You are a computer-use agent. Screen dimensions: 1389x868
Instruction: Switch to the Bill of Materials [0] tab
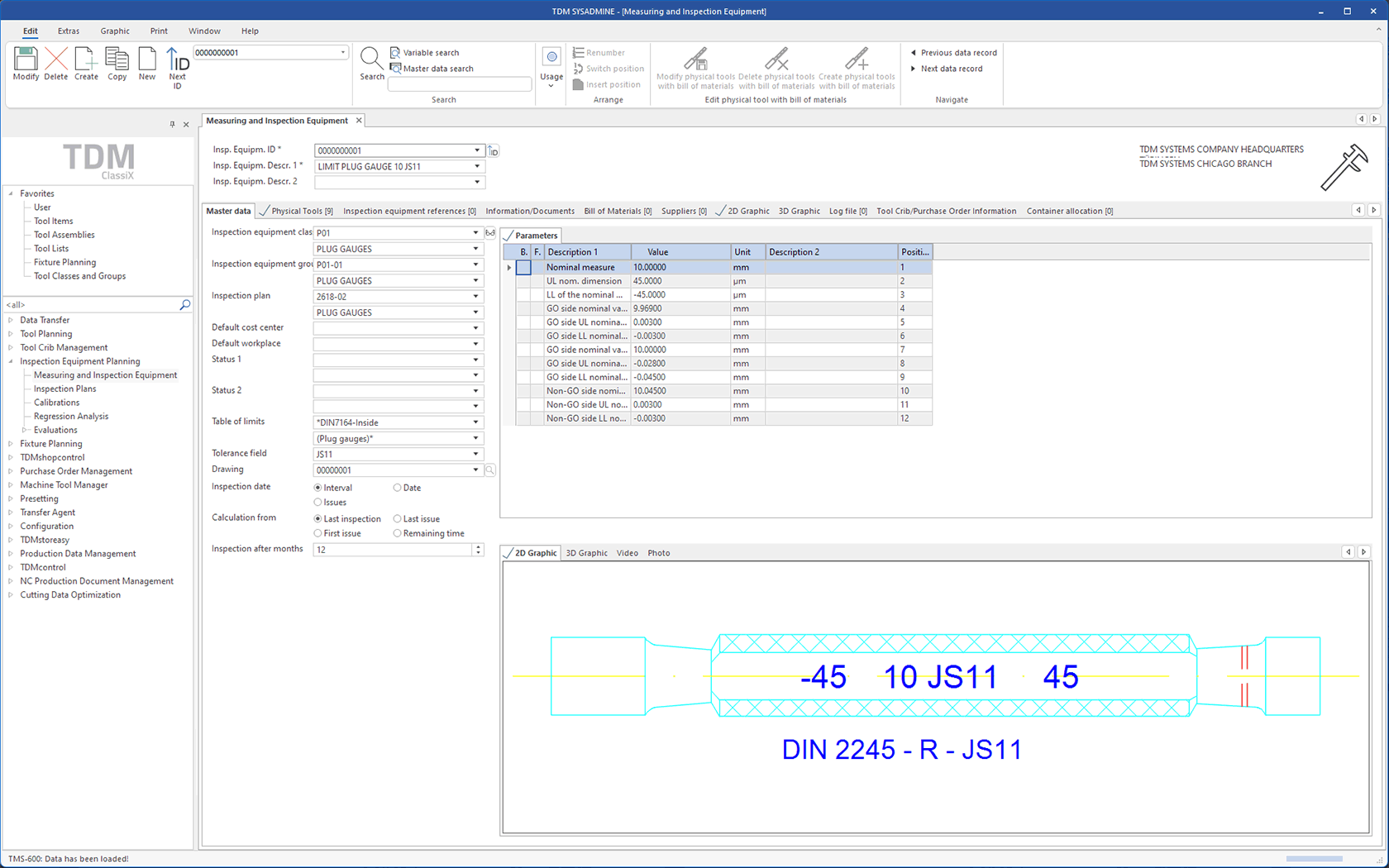click(x=618, y=211)
